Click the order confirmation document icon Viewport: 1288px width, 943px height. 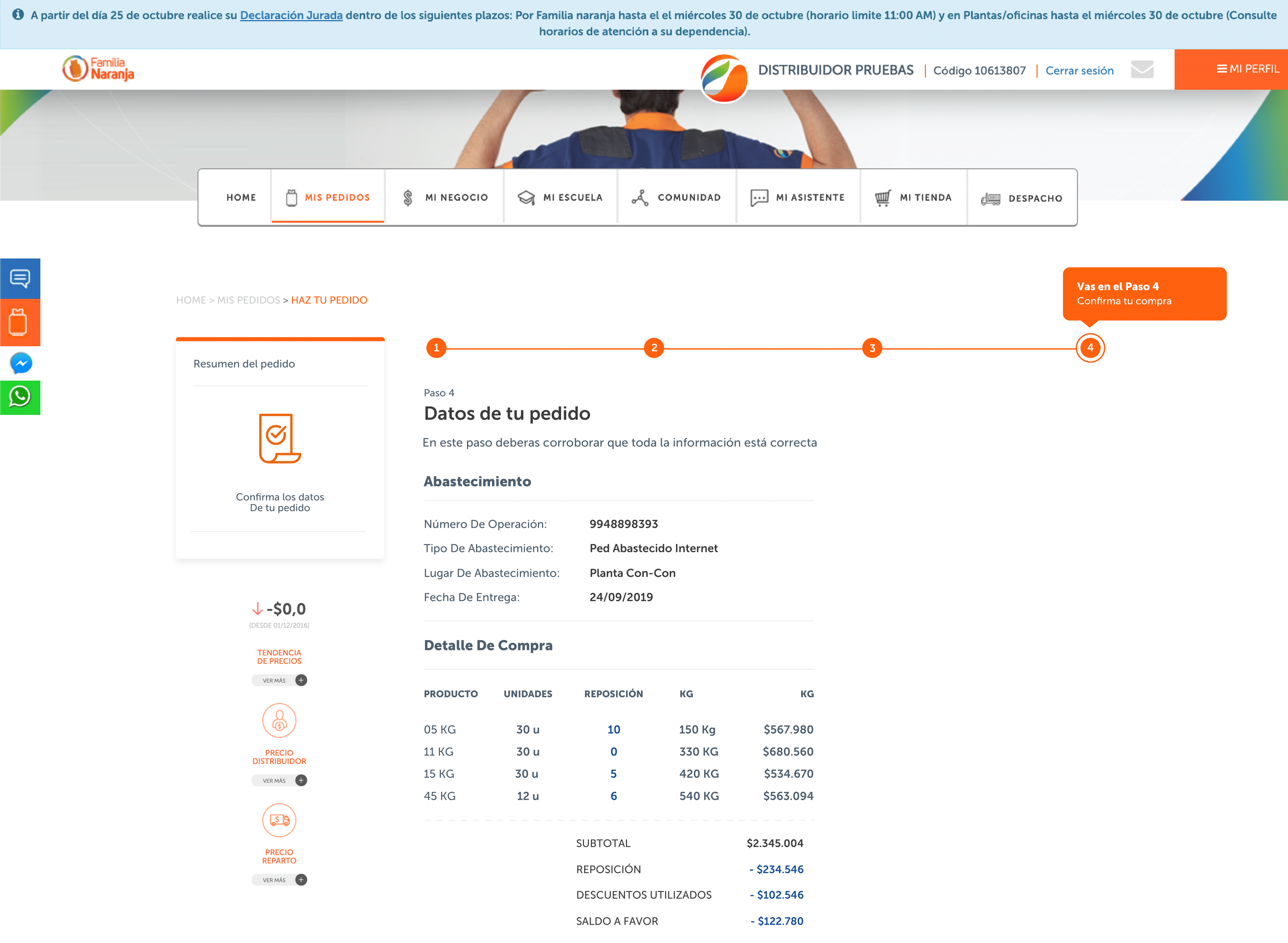coord(280,438)
